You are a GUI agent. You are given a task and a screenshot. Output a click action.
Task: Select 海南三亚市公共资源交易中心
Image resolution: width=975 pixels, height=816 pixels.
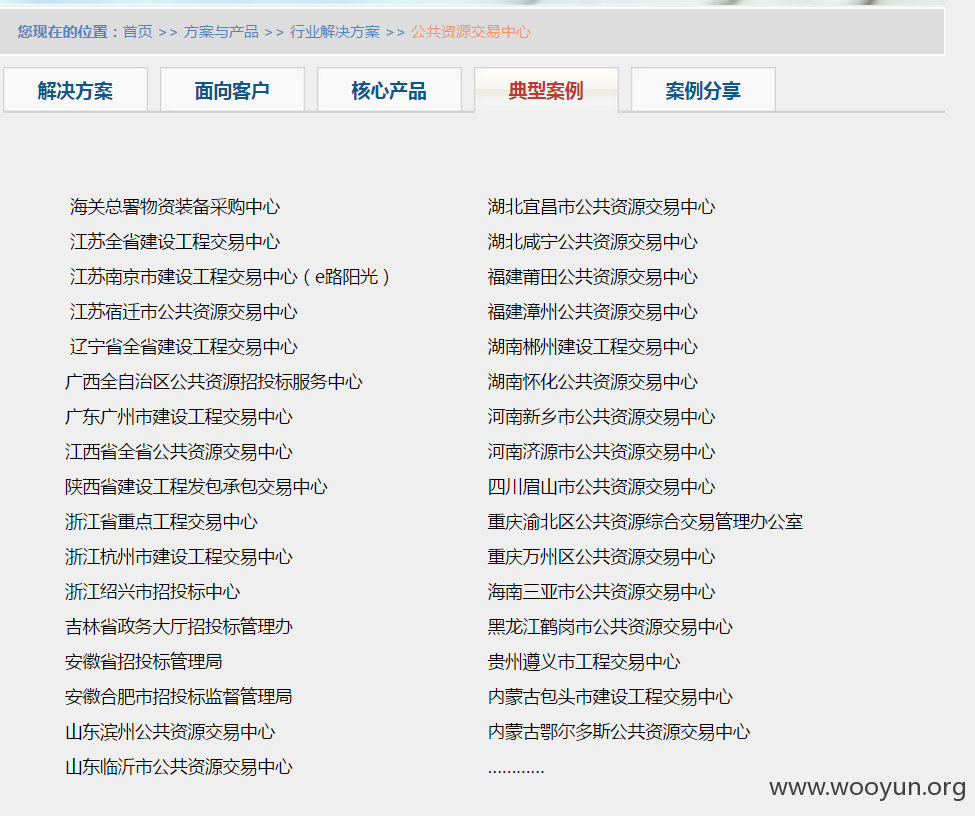[x=601, y=591]
